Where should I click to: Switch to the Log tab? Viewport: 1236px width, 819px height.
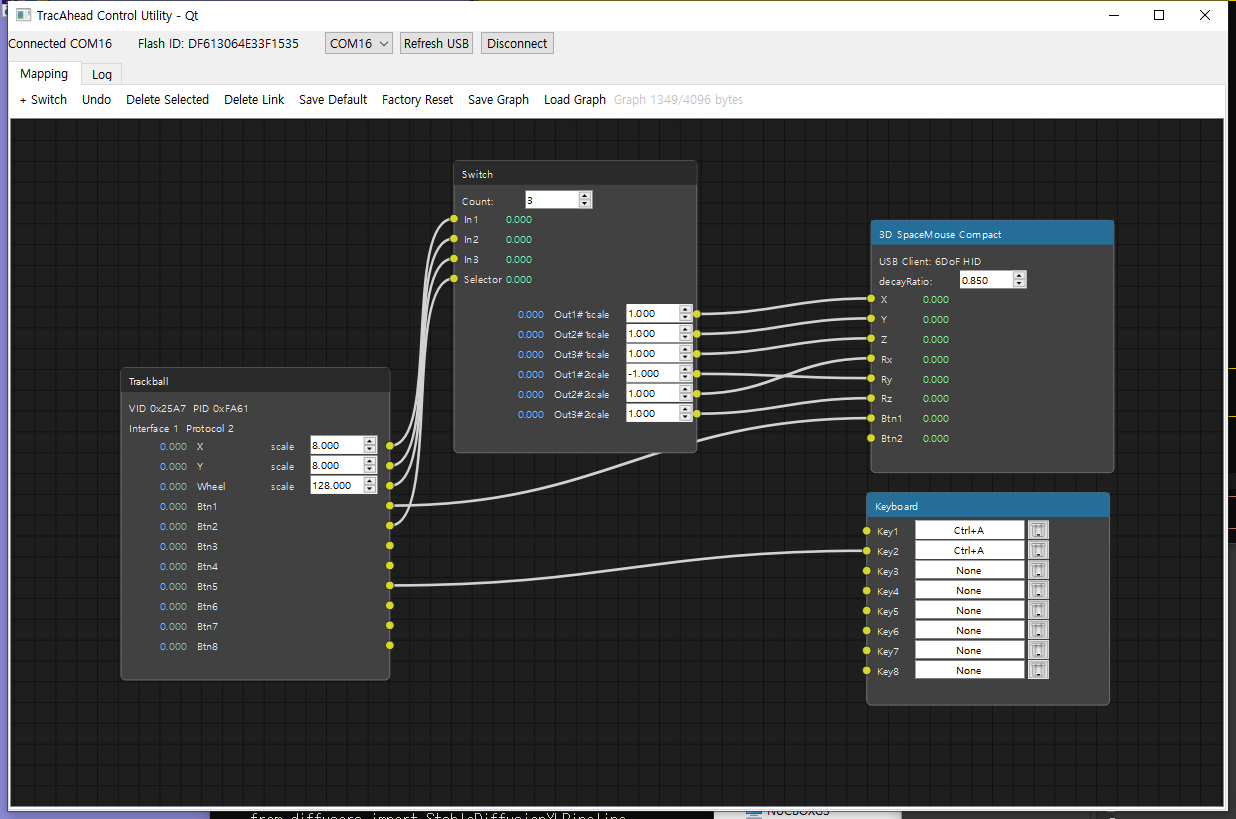tap(102, 74)
